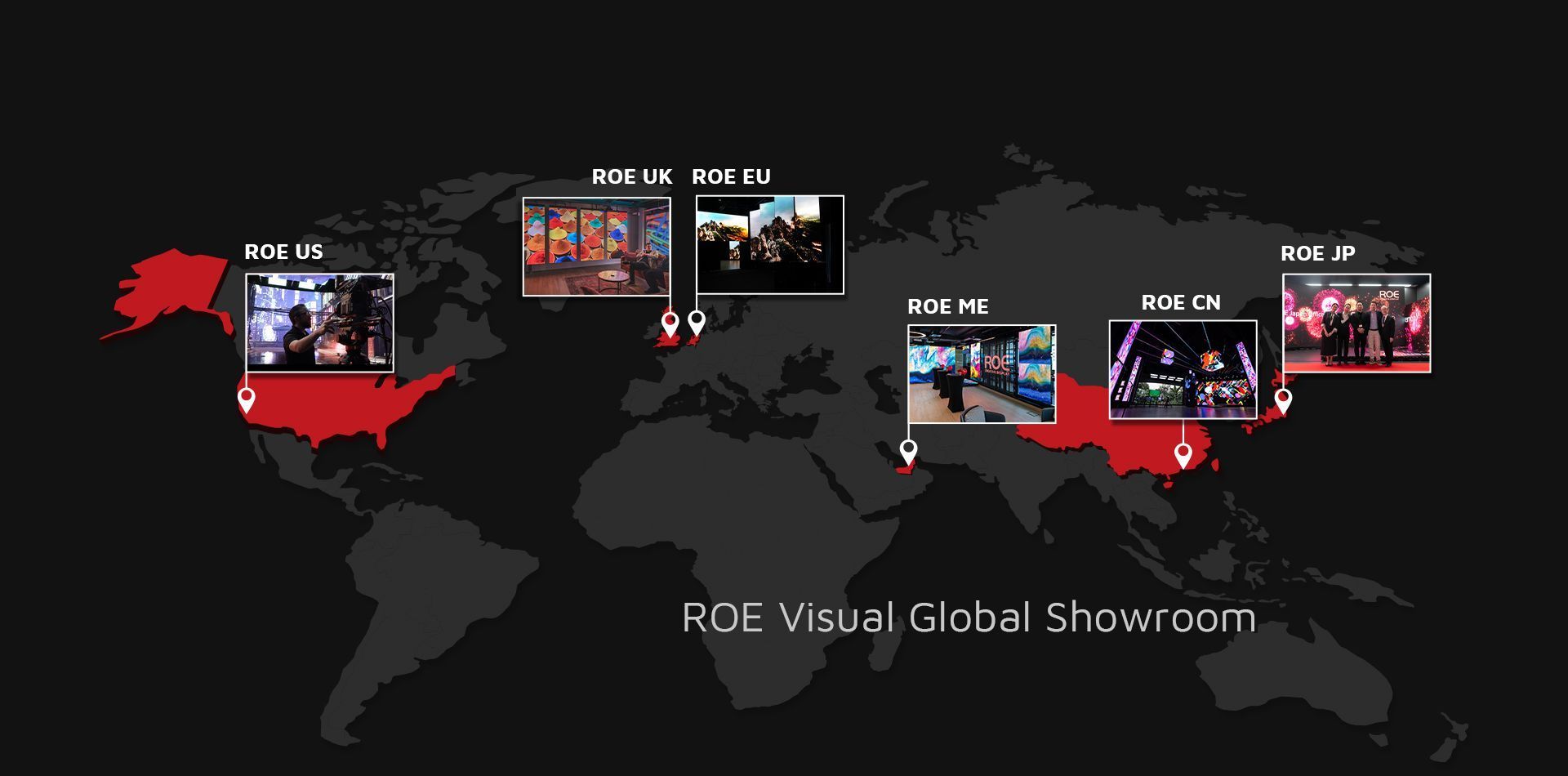Select the ROE EU label

tap(731, 176)
